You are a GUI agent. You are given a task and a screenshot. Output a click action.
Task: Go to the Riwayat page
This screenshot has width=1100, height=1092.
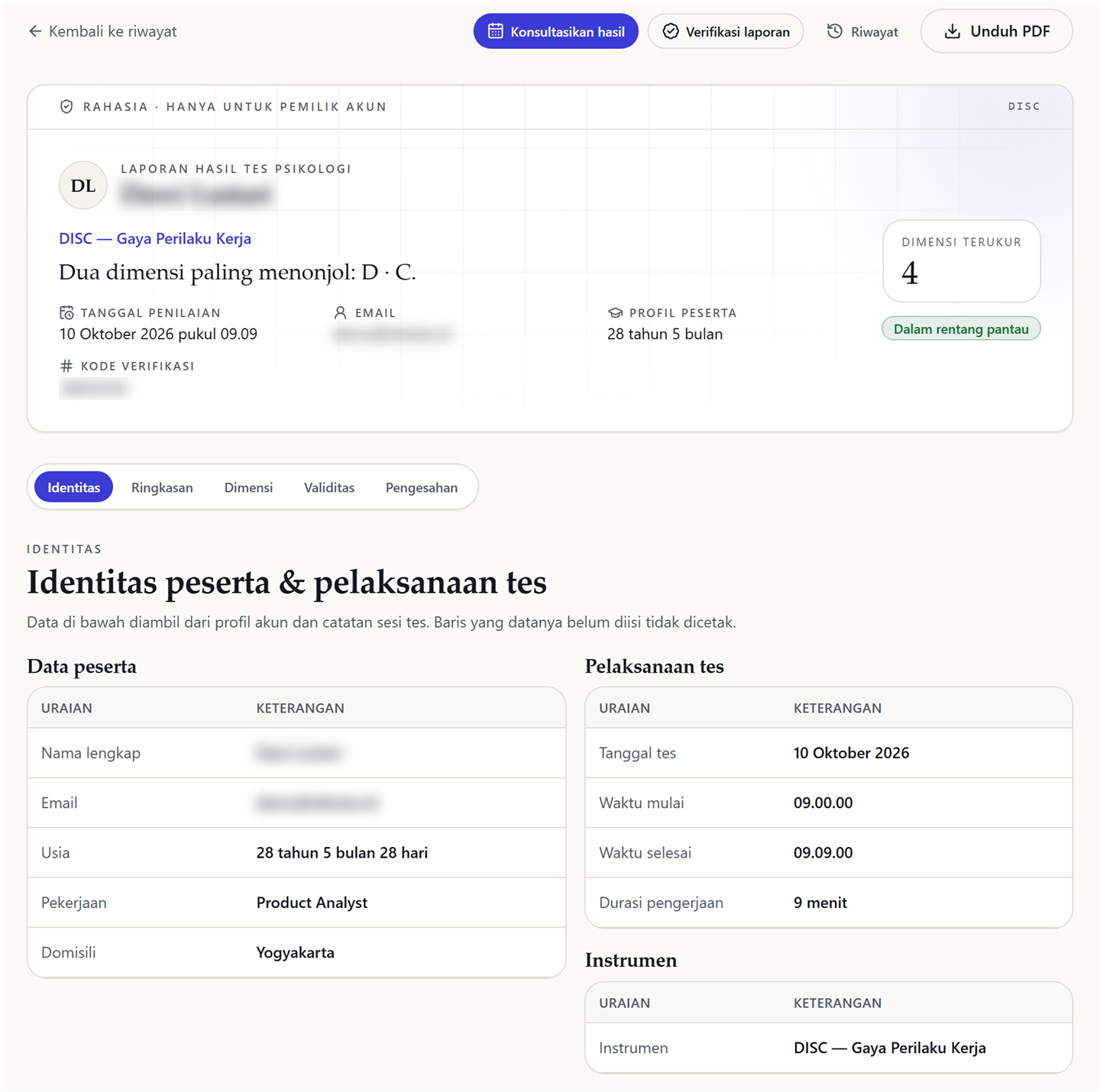click(x=862, y=31)
